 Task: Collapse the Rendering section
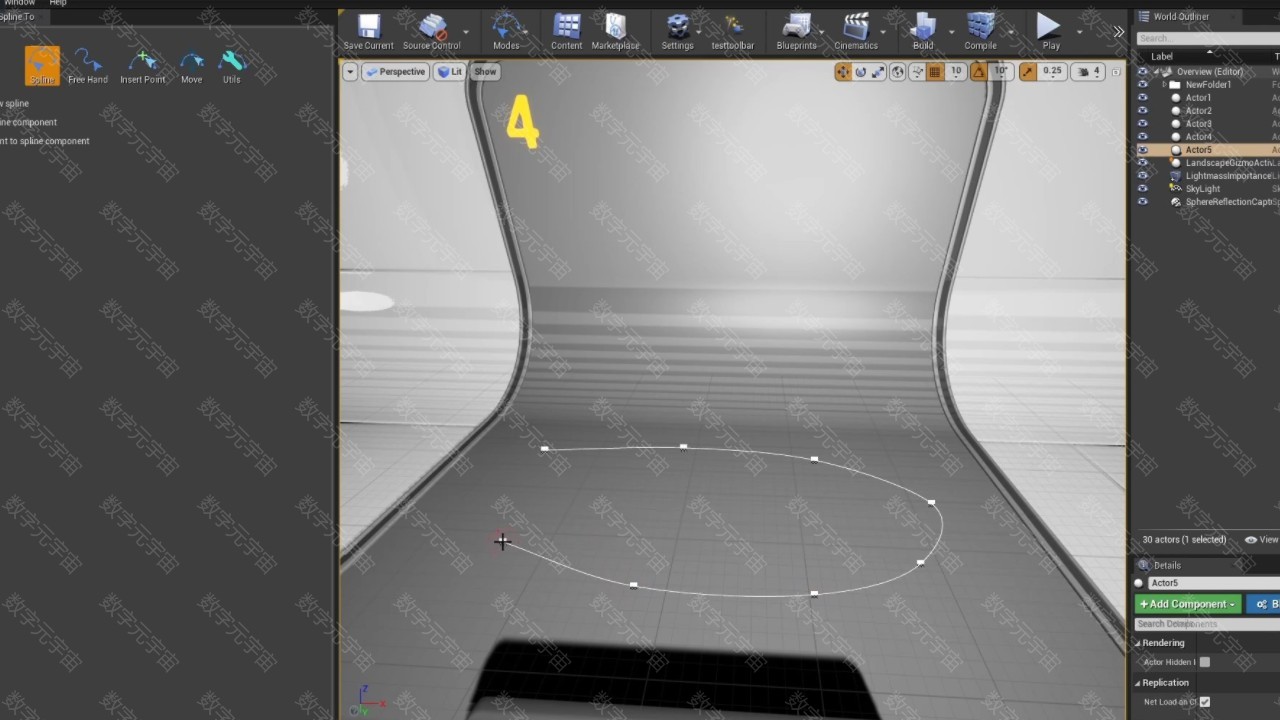coord(1138,643)
